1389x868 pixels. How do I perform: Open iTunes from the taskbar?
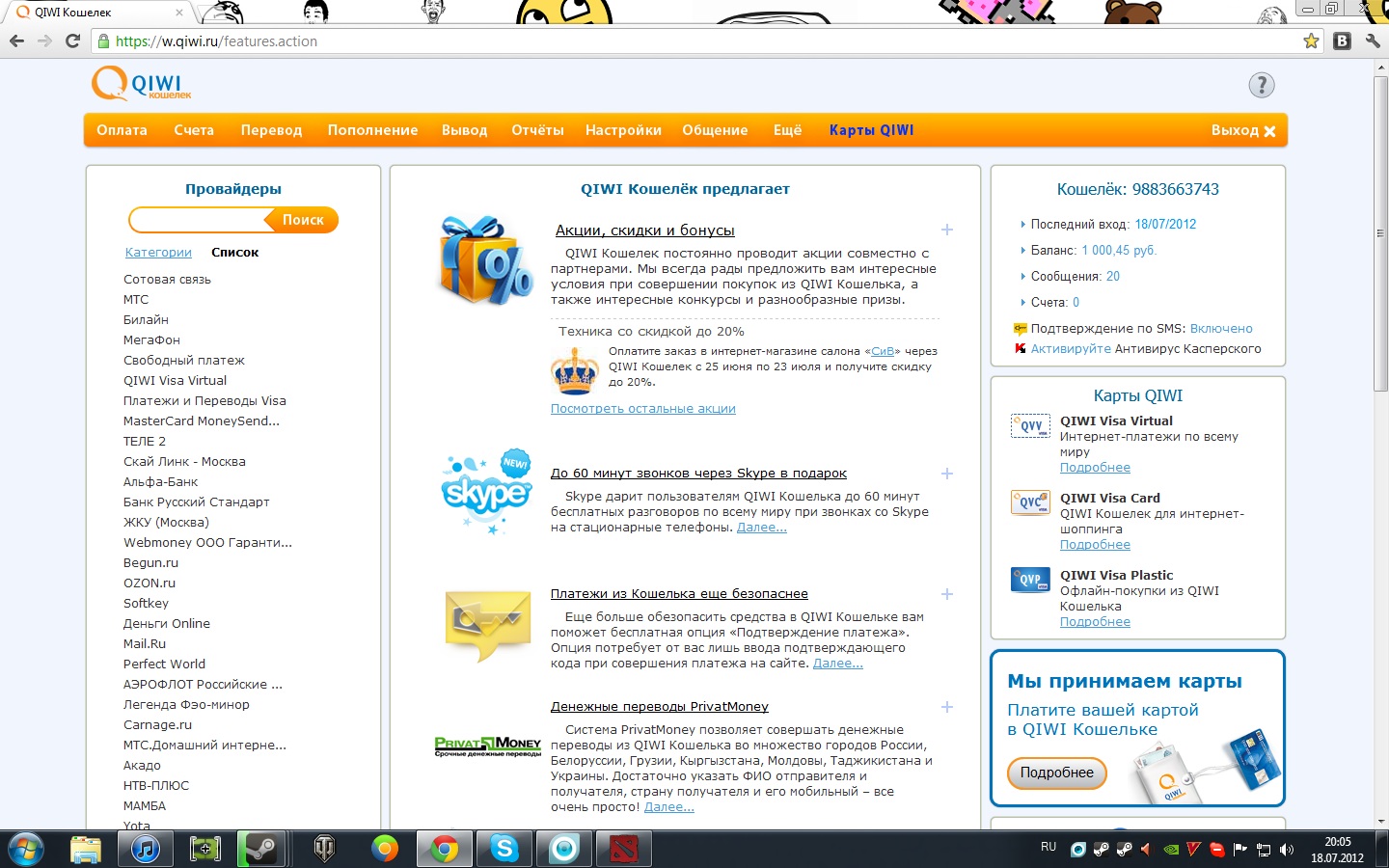(x=146, y=849)
